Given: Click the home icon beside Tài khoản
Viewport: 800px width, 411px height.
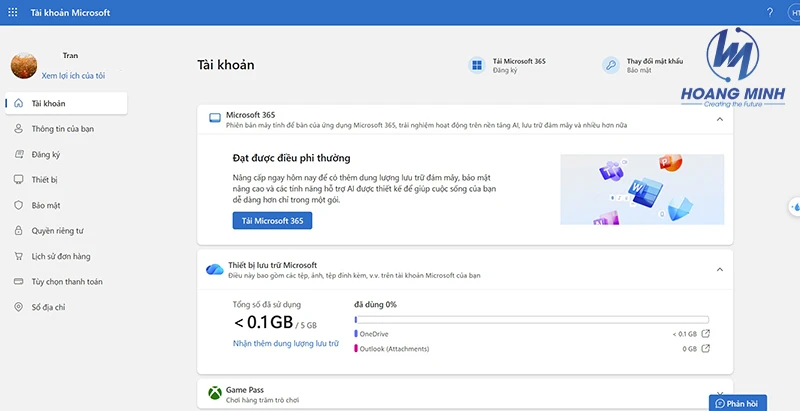Looking at the screenshot, I should [18, 103].
